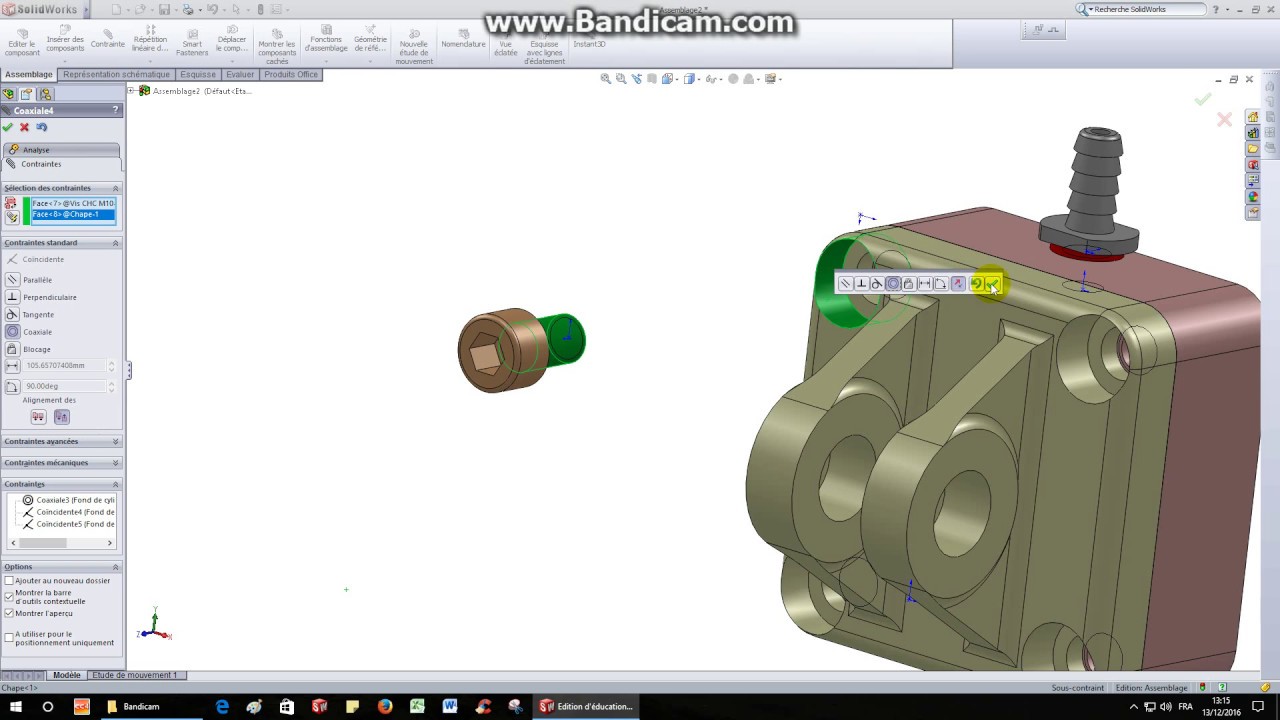This screenshot has width=1280, height=720.
Task: Switch to the Produits Office tab
Action: pos(291,74)
